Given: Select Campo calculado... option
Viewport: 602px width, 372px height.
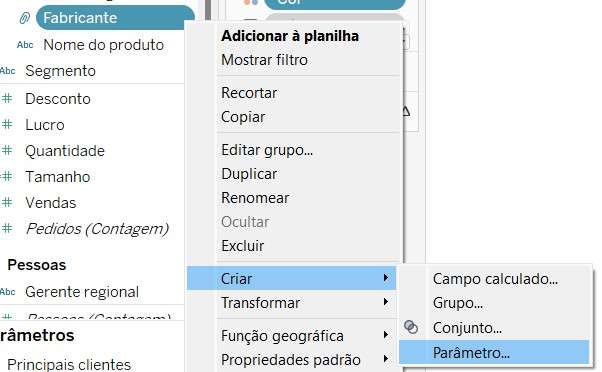Looking at the screenshot, I should point(494,279).
